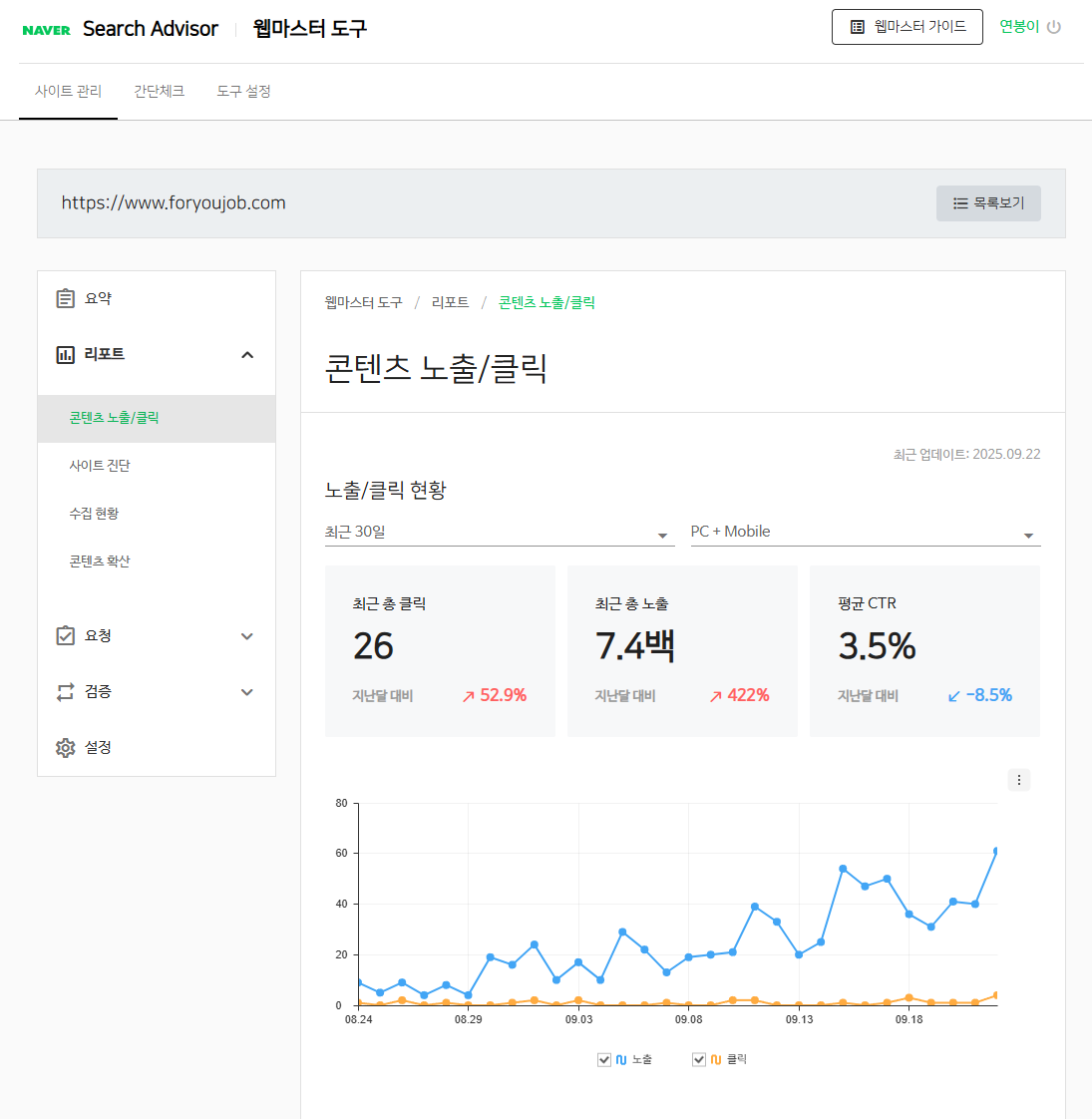
Task: Switch to the 간단체크 tab
Action: click(x=160, y=91)
